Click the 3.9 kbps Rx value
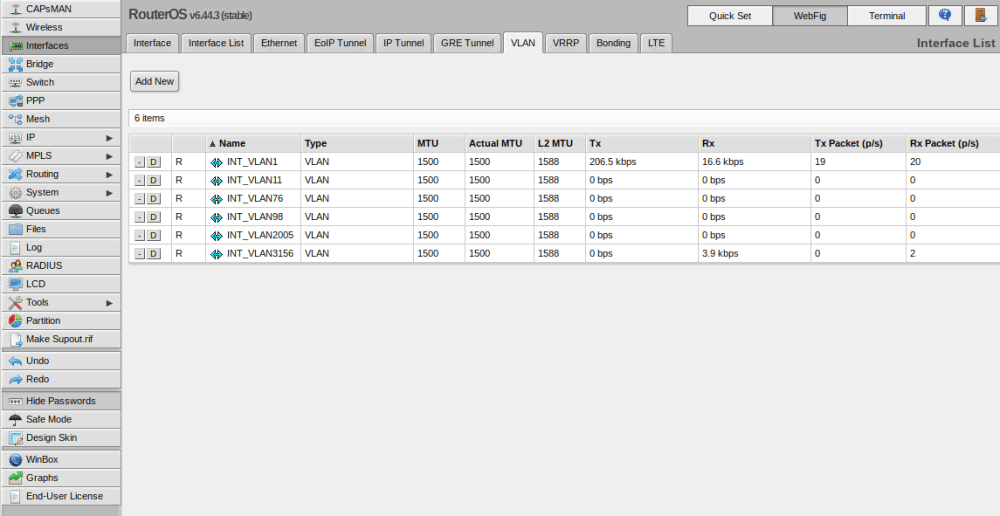The width and height of the screenshot is (1000, 516). [720, 253]
